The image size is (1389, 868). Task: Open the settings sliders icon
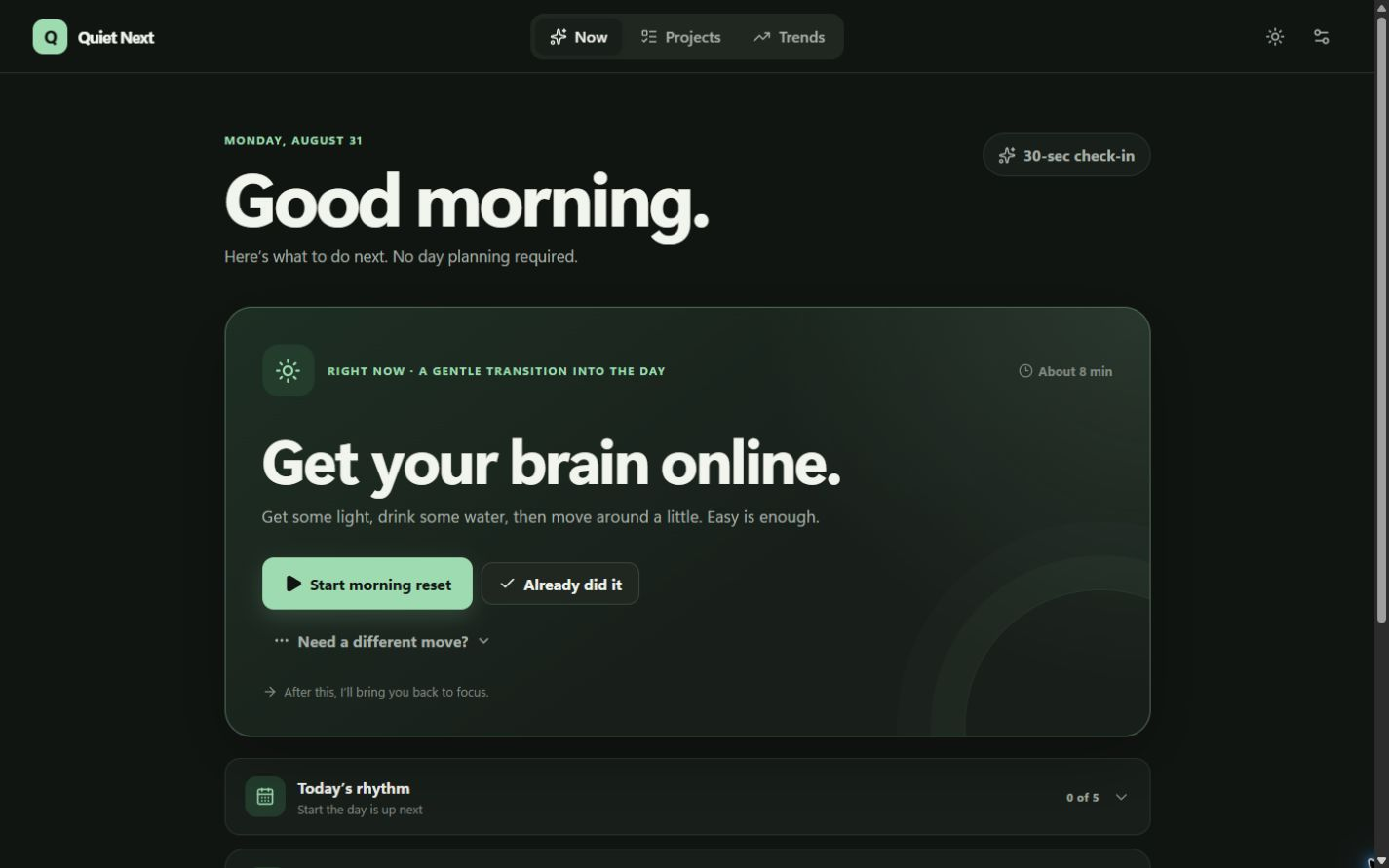[x=1322, y=37]
